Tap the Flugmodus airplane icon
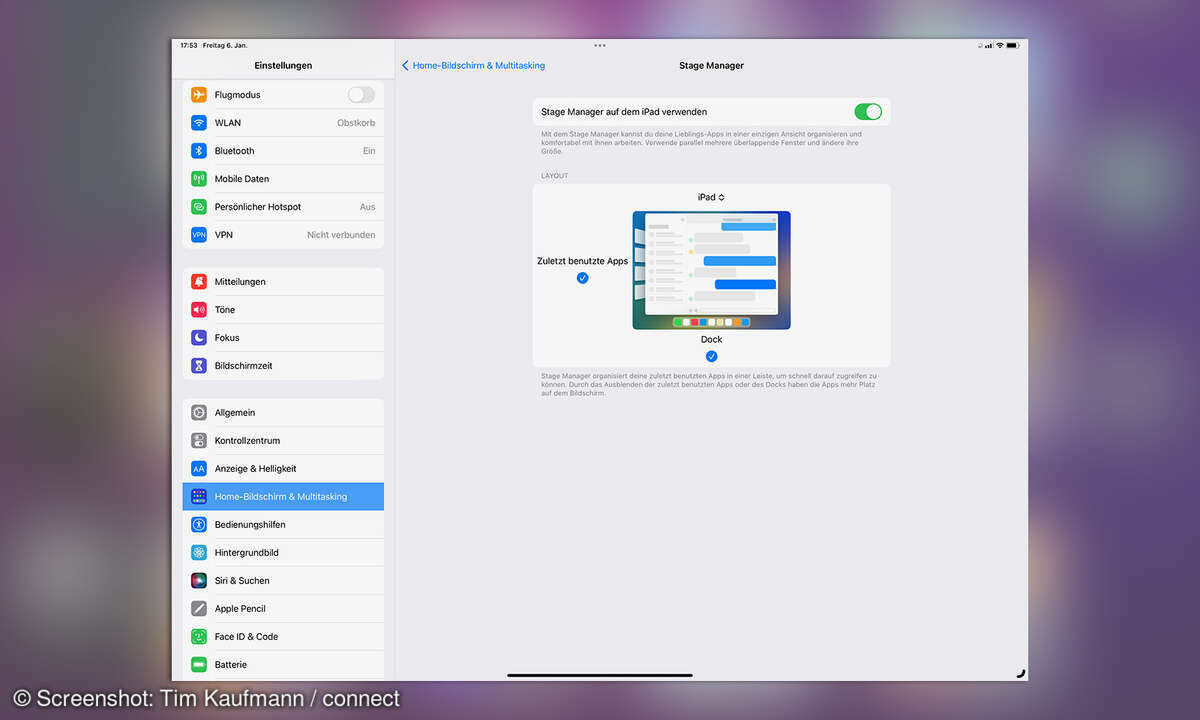This screenshot has height=720, width=1200. click(199, 95)
